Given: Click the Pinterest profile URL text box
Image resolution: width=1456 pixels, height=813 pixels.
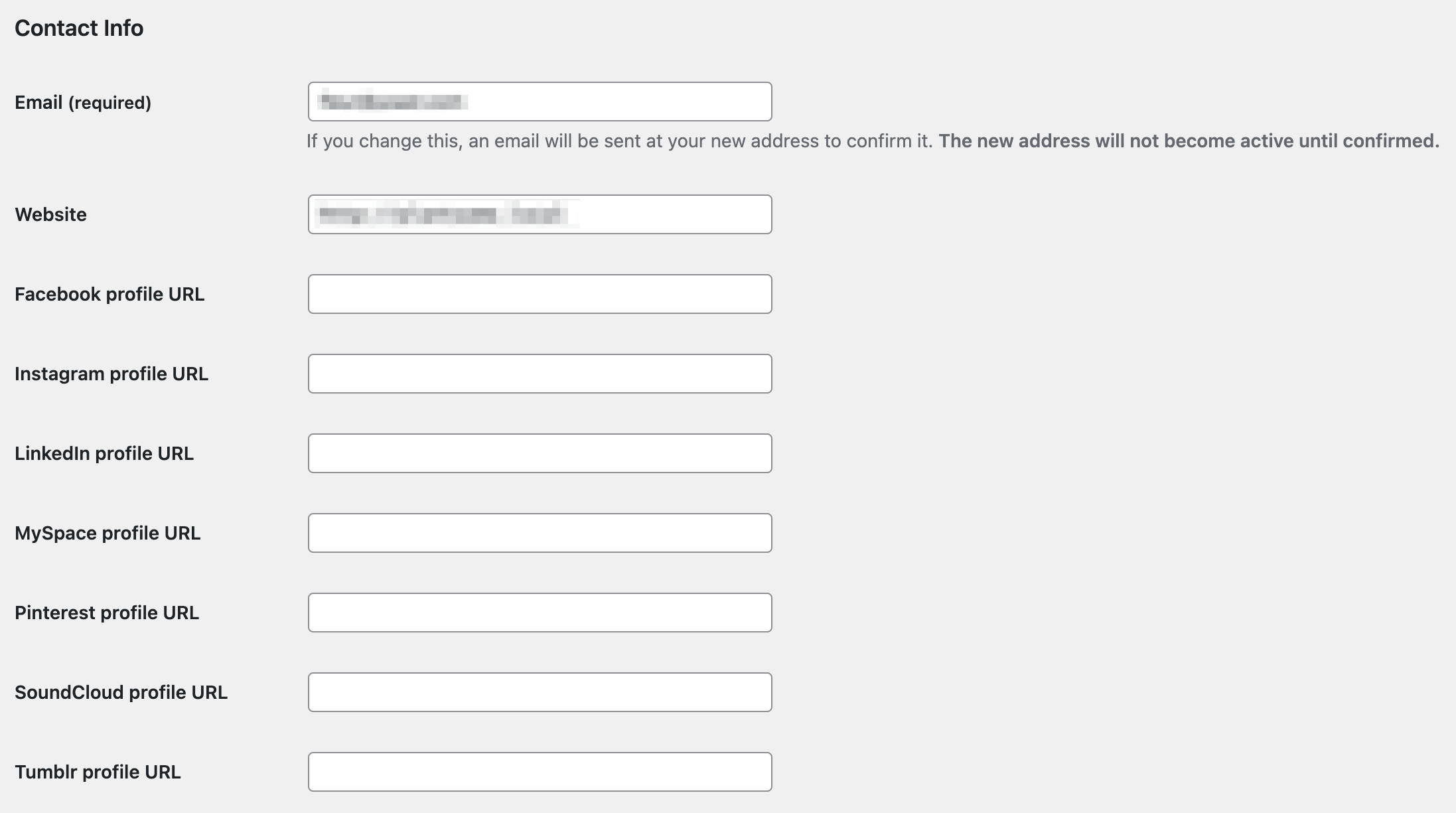Looking at the screenshot, I should click(x=540, y=613).
